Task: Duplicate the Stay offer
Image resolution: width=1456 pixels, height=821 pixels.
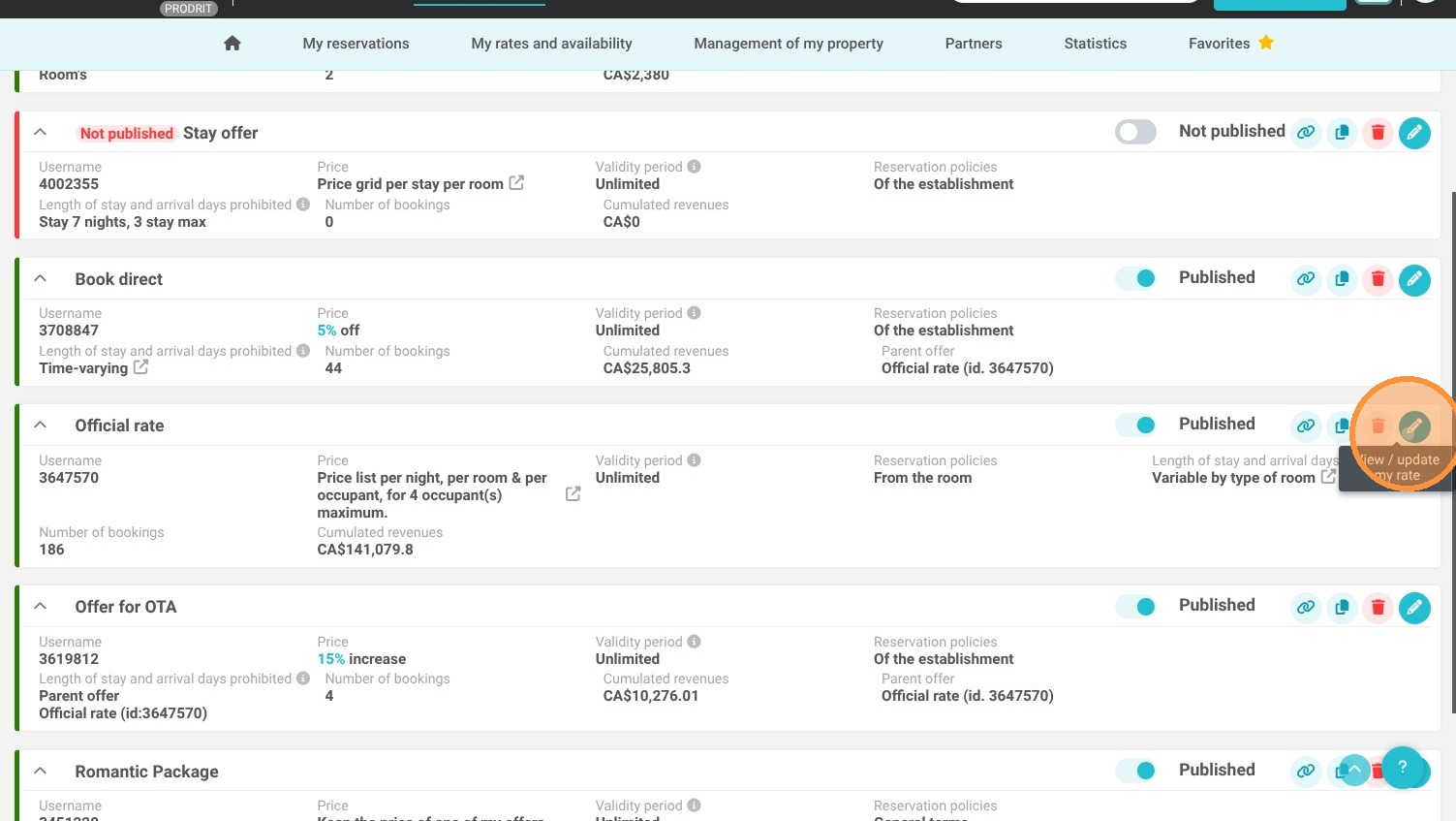Action: [1342, 132]
